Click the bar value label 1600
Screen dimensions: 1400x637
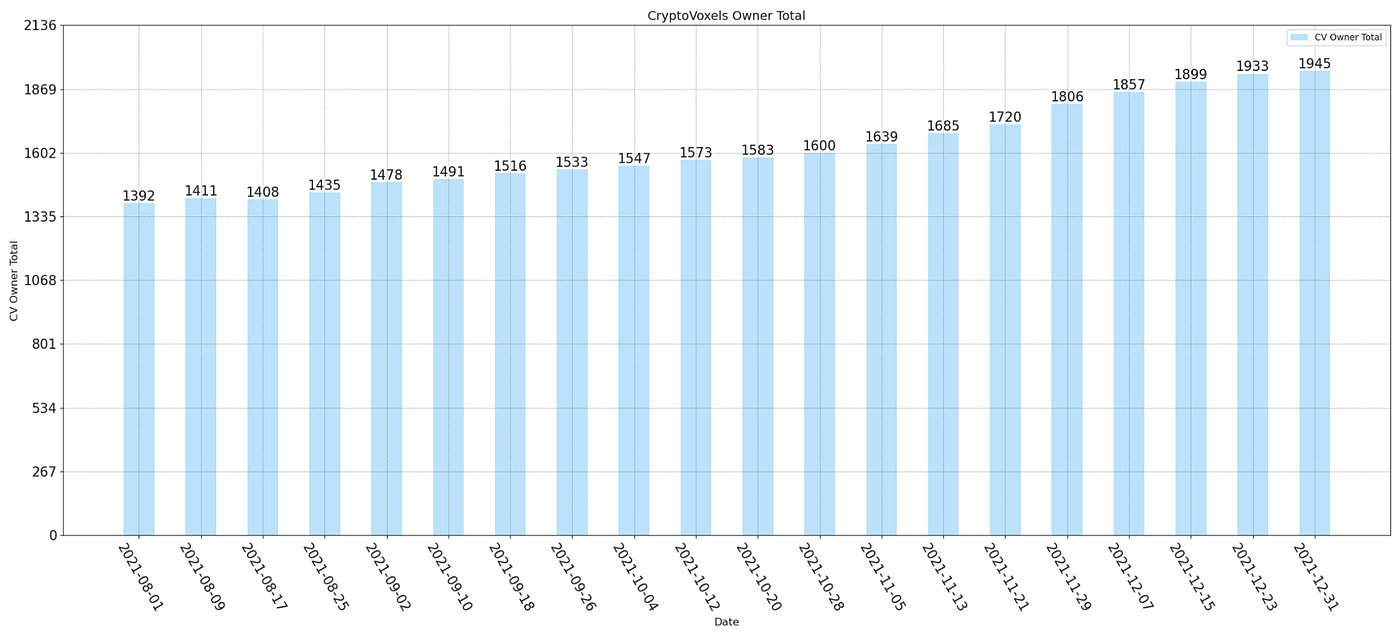click(819, 146)
